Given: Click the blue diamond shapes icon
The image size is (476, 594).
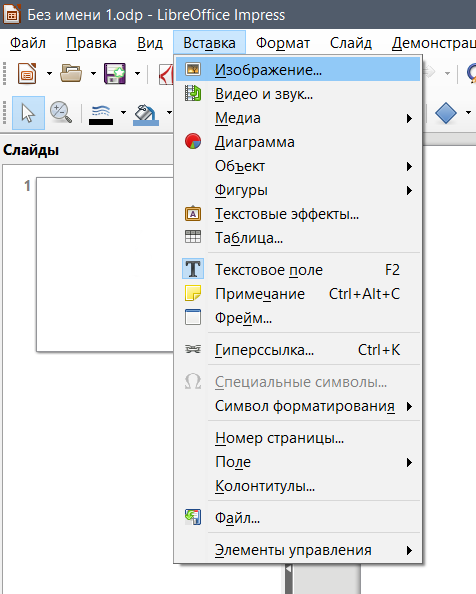Looking at the screenshot, I should tap(446, 113).
